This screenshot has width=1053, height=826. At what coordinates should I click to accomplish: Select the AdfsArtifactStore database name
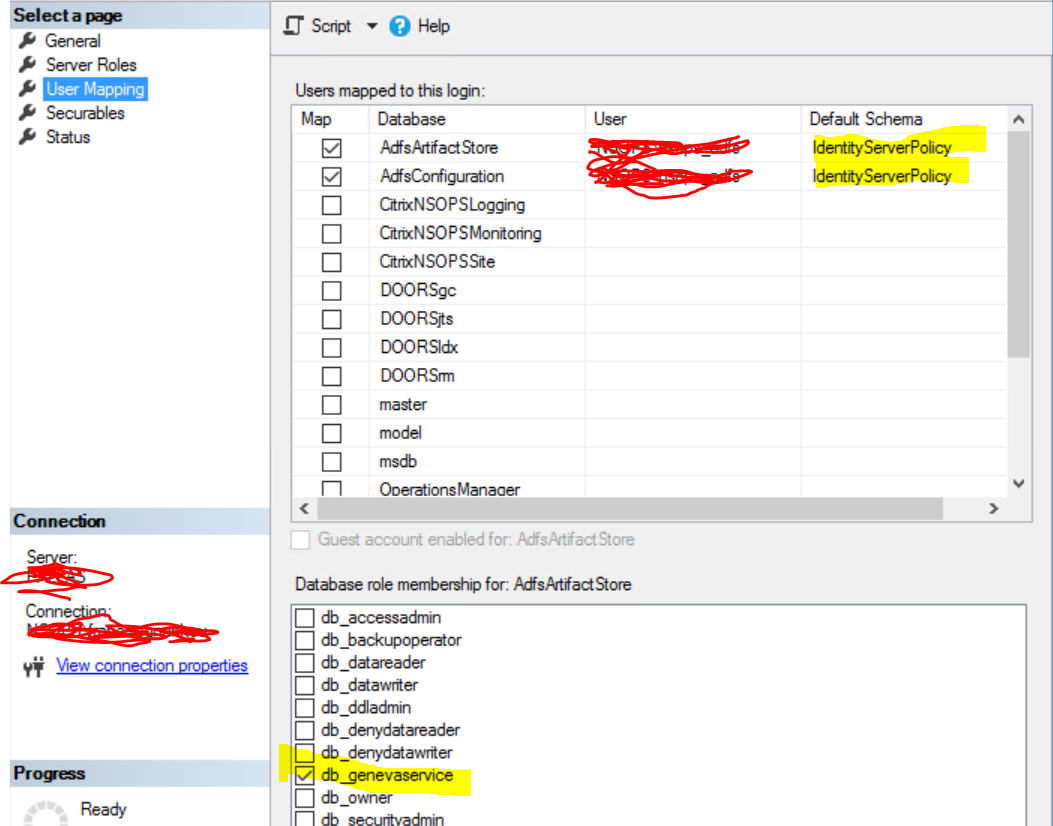439,148
